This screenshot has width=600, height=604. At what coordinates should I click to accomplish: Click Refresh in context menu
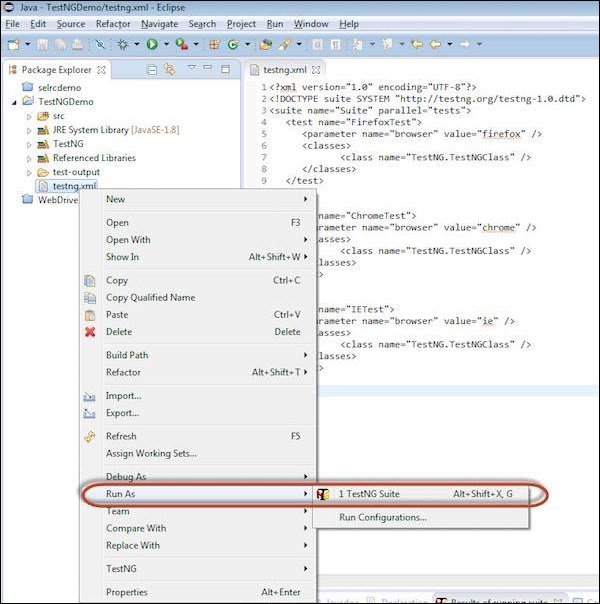(x=198, y=436)
